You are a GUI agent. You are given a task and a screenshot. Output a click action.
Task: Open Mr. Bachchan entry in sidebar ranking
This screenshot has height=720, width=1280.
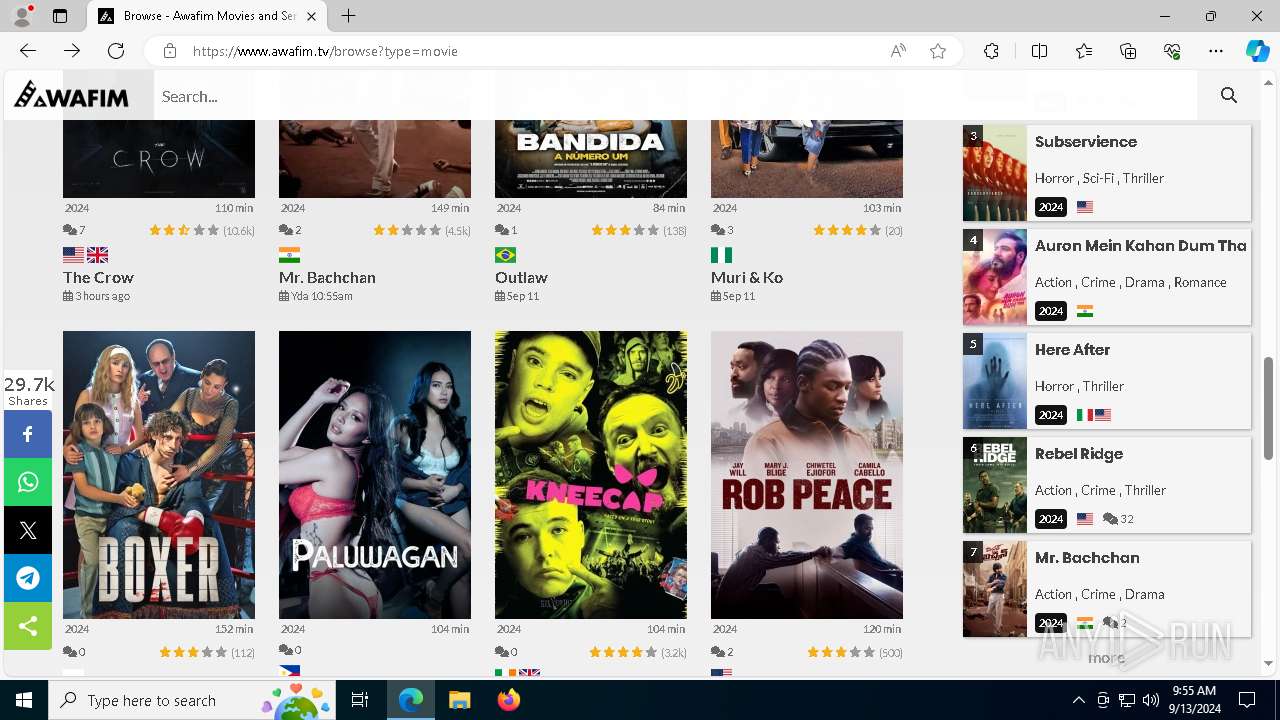click(x=1087, y=558)
